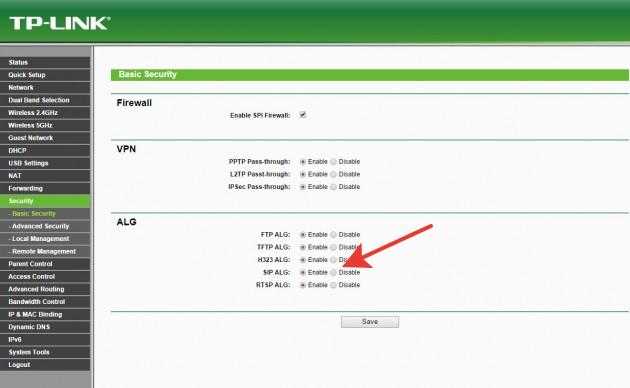Image resolution: width=630 pixels, height=388 pixels.
Task: Open Guest Network settings
Action: click(x=45, y=138)
